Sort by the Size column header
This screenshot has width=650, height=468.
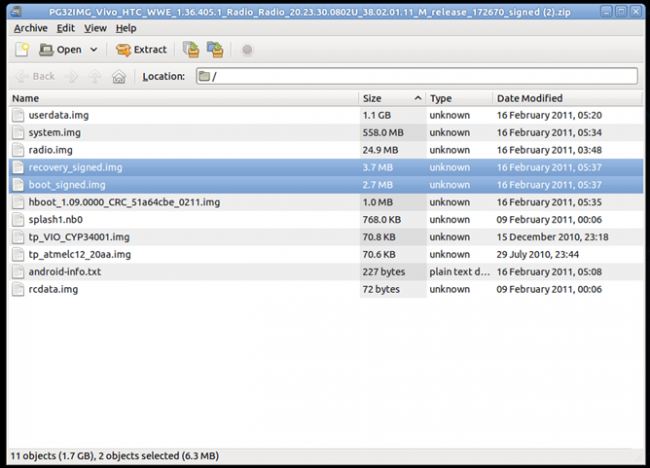tap(392, 98)
